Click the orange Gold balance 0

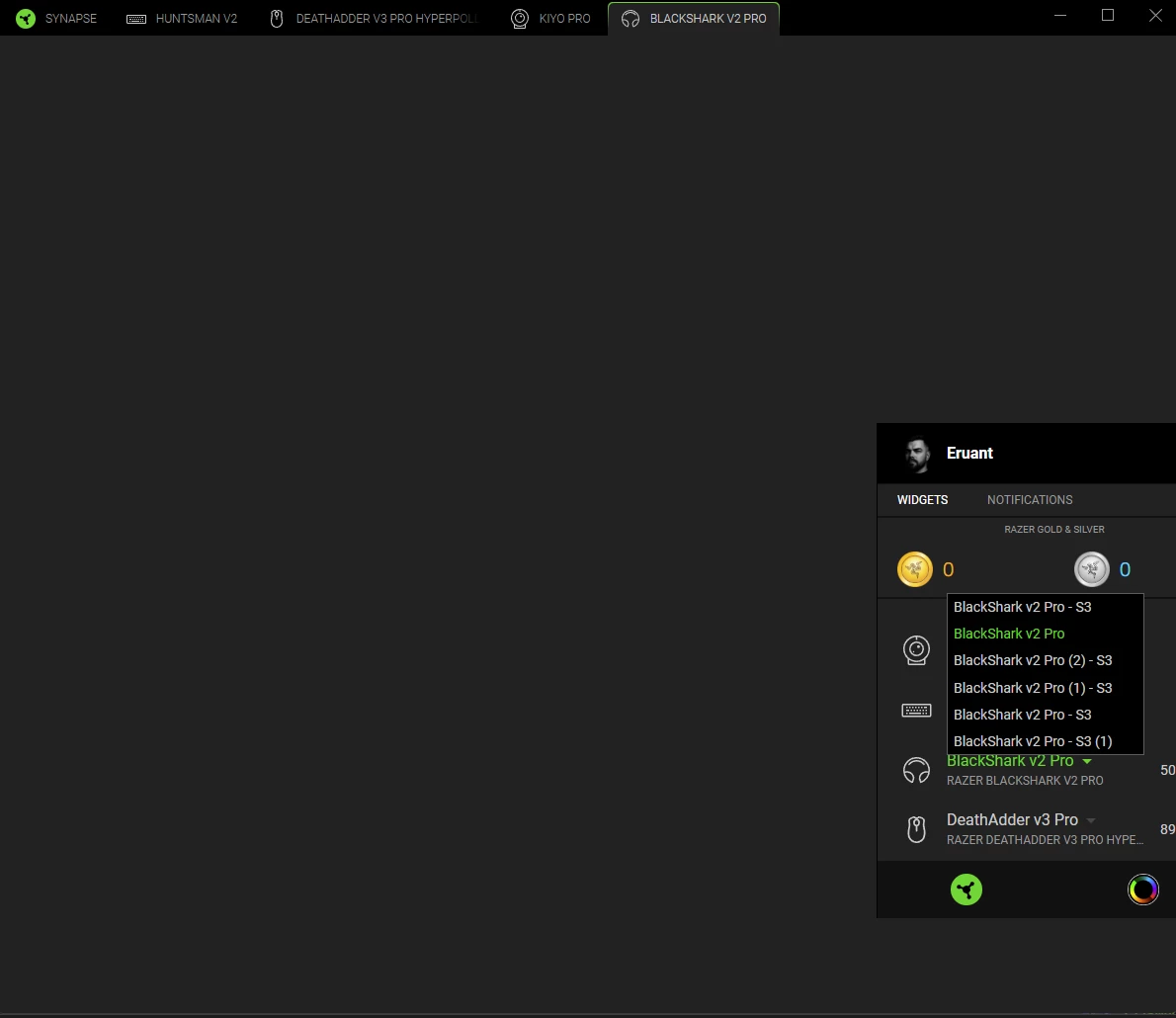point(948,570)
